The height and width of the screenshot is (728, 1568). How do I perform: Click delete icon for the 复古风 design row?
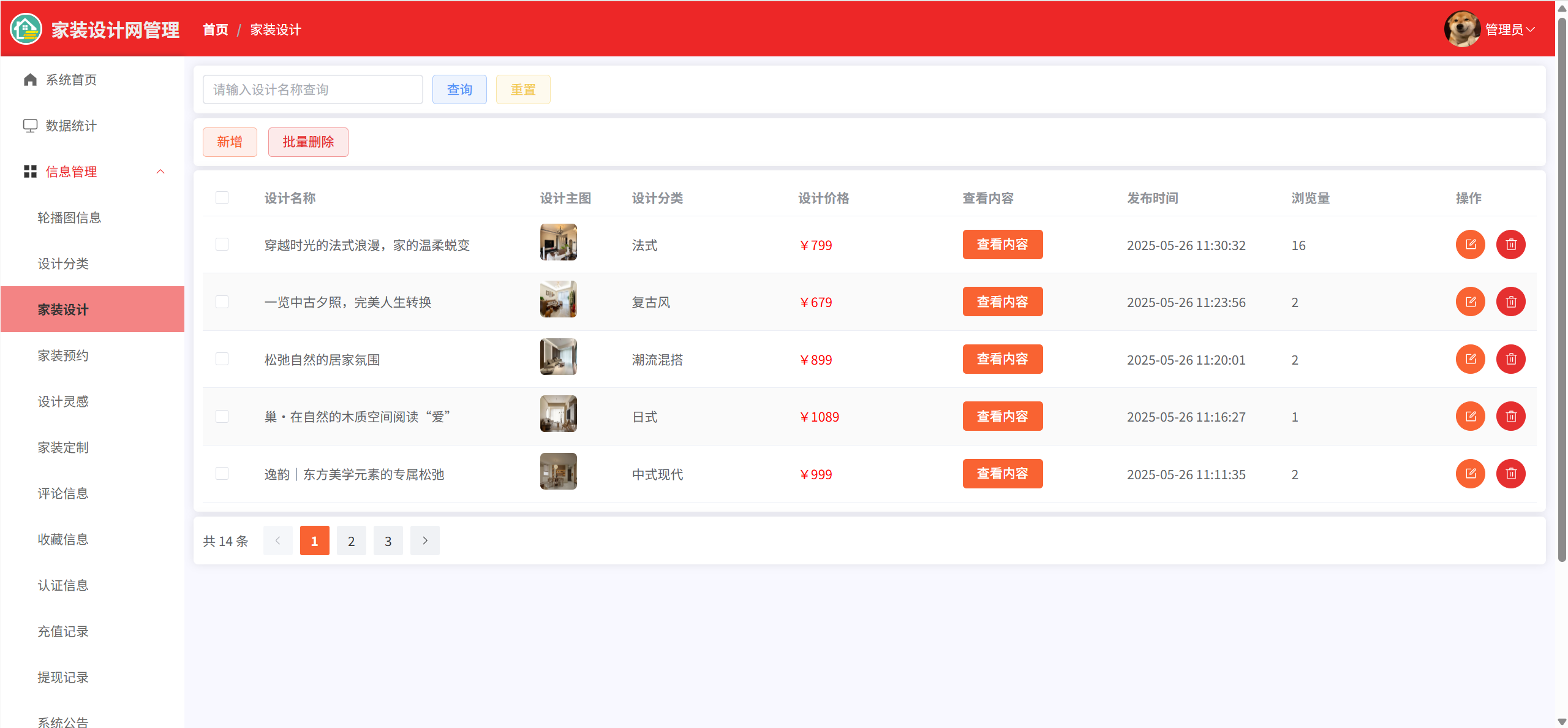coord(1510,301)
